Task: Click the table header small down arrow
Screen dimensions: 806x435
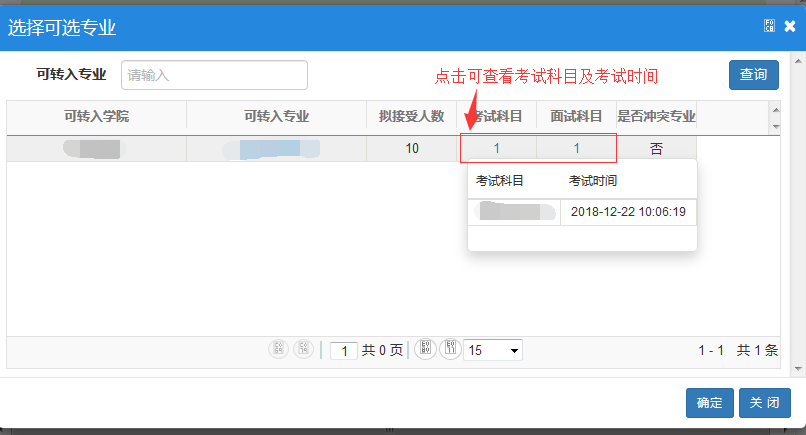Action: tap(774, 127)
